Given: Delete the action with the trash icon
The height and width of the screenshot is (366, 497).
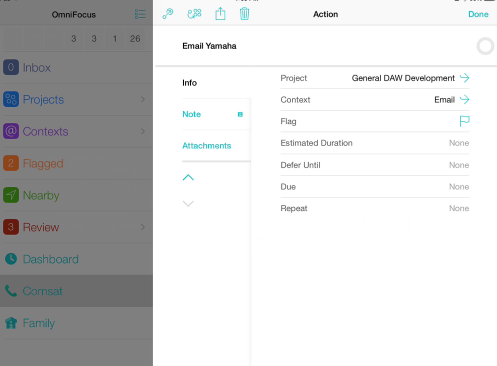Looking at the screenshot, I should [x=244, y=14].
